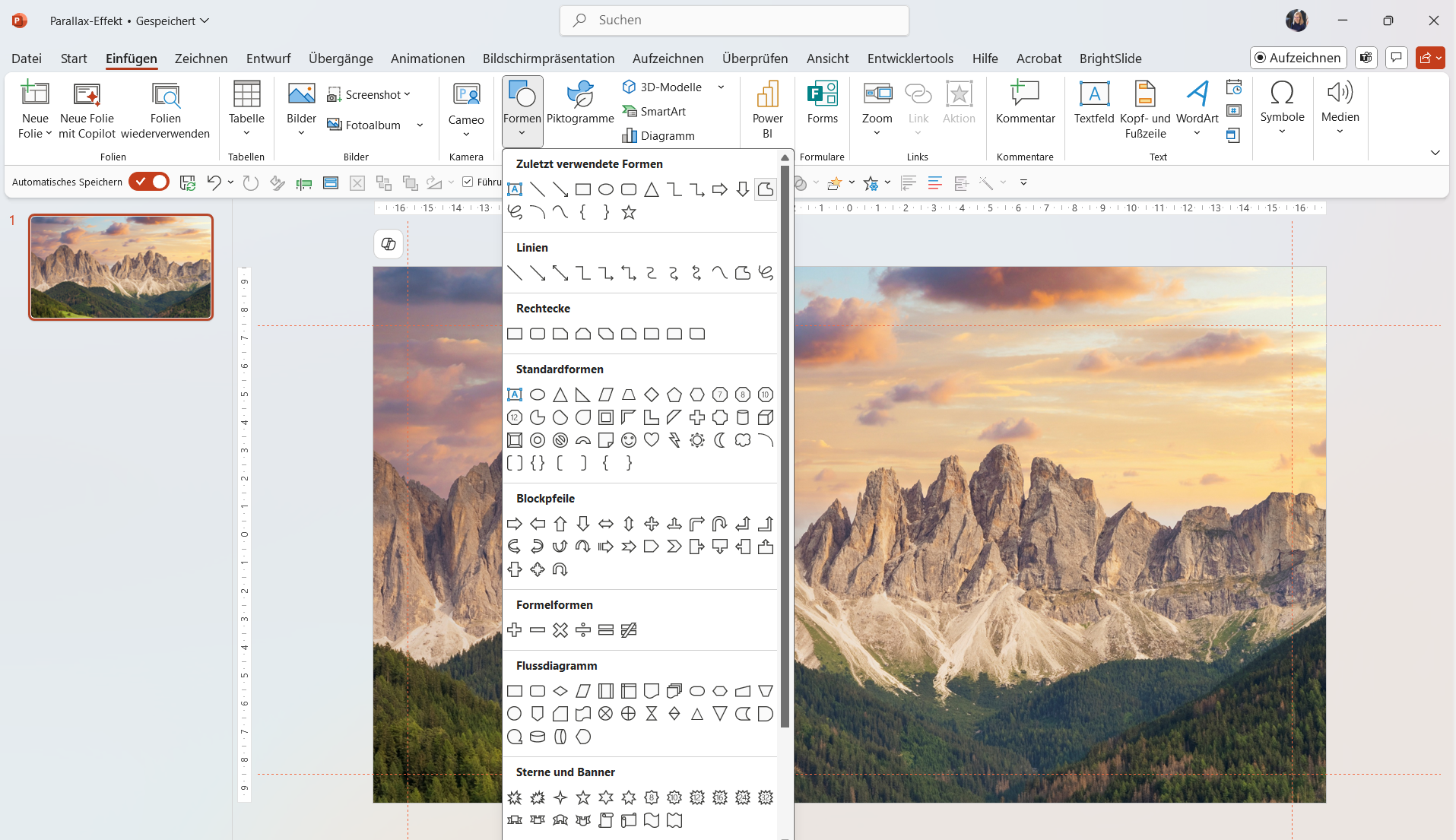Image resolution: width=1456 pixels, height=840 pixels.
Task: Choose the decision diamond in Flussdiagramm
Action: [560, 691]
